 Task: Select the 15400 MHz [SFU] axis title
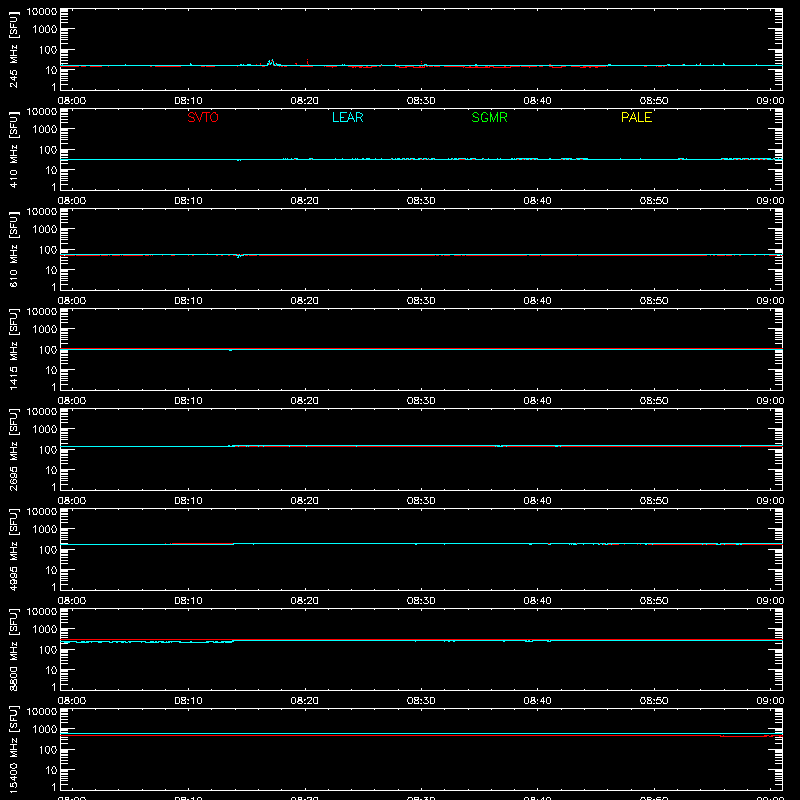(x=14, y=749)
